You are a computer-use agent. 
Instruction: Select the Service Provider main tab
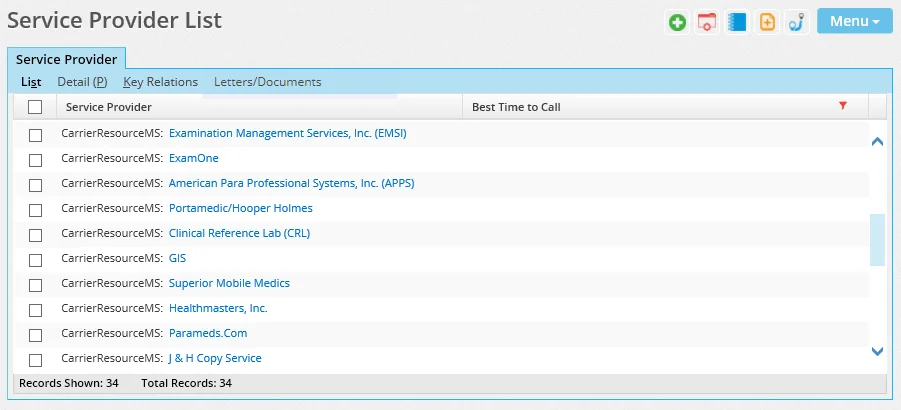coord(67,59)
